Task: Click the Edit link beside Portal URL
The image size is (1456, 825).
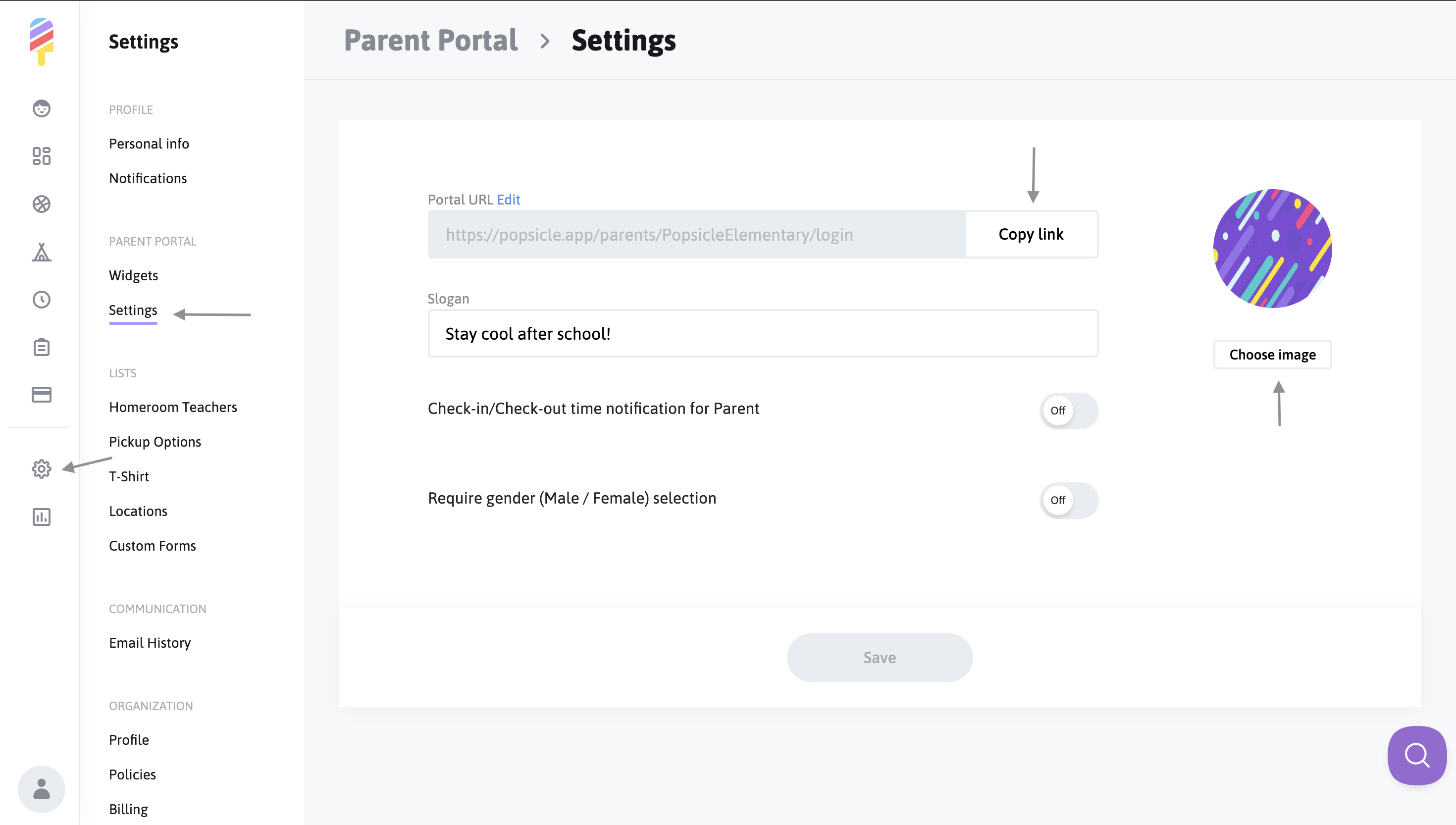Action: pyautogui.click(x=508, y=200)
